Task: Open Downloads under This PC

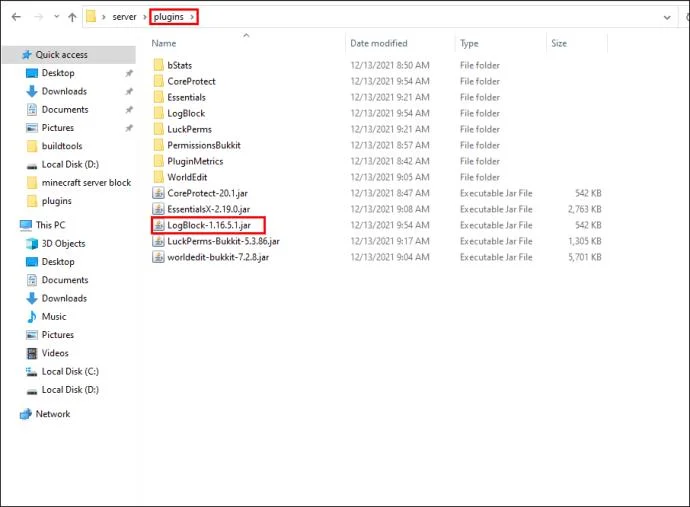Action: 64,298
